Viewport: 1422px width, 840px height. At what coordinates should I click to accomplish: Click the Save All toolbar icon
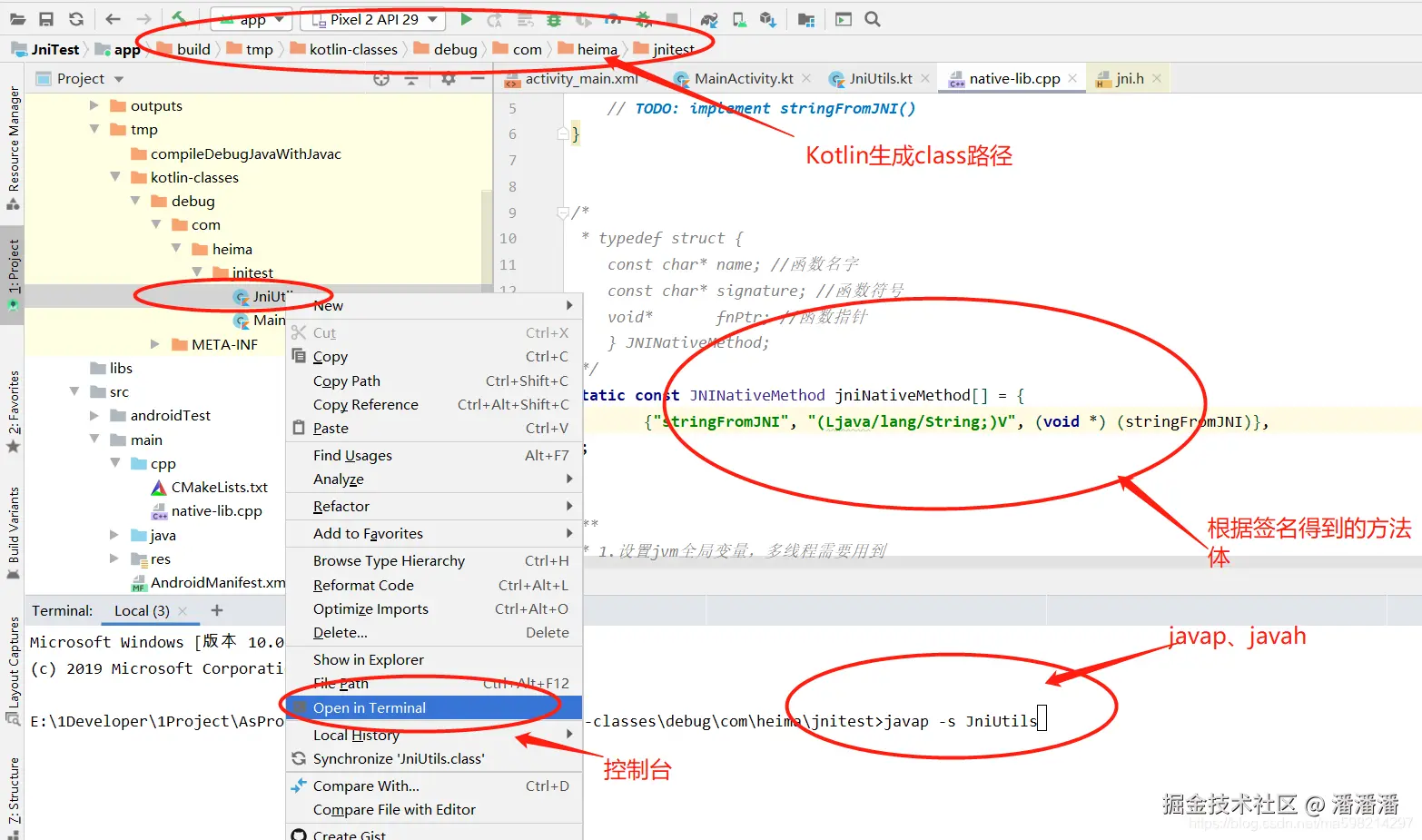[x=46, y=19]
